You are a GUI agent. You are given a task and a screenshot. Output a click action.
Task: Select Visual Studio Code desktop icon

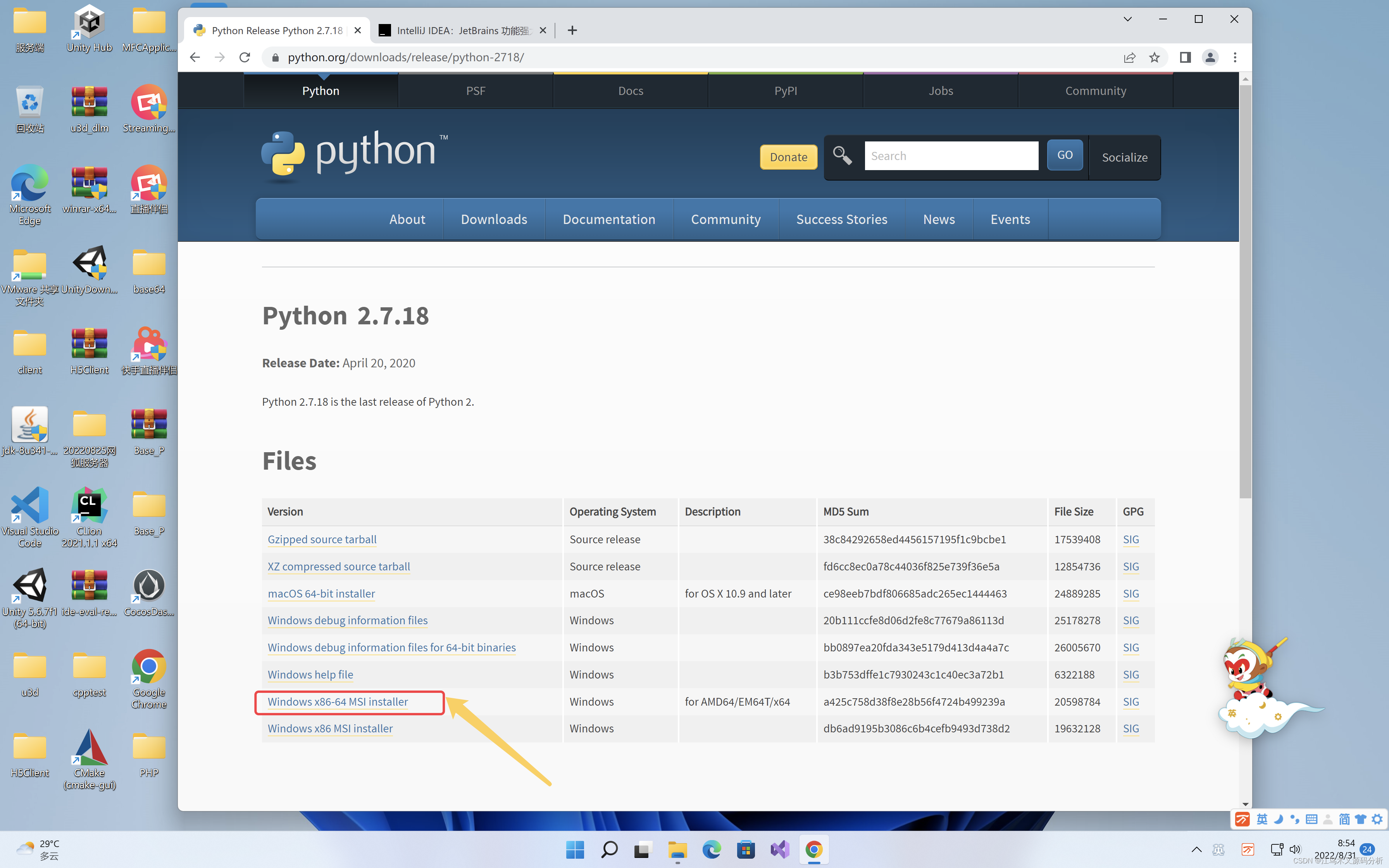click(29, 517)
